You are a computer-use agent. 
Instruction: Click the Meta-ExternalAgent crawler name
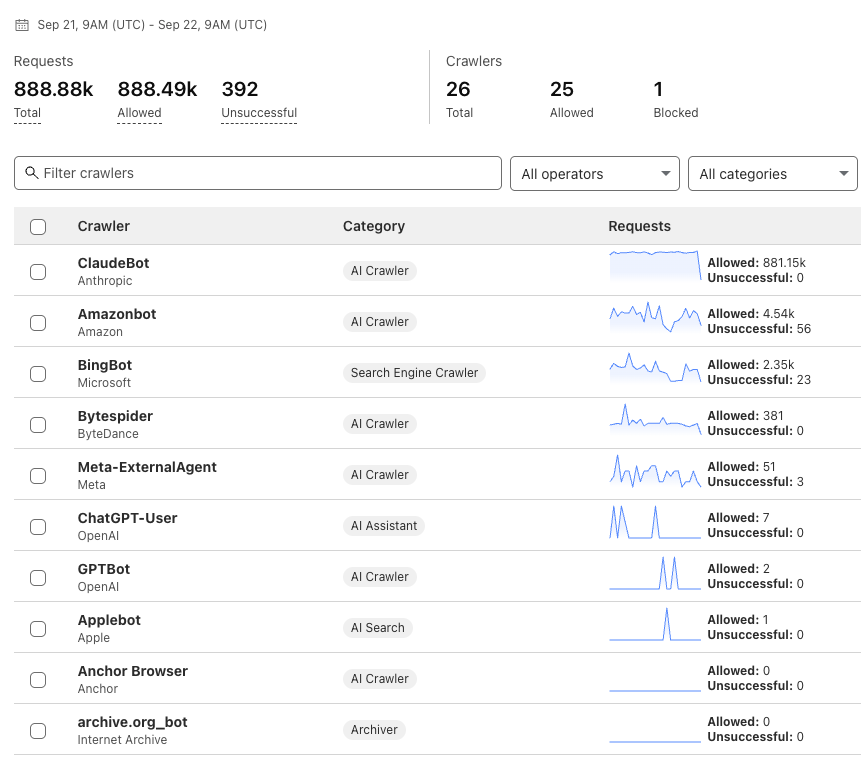147,467
